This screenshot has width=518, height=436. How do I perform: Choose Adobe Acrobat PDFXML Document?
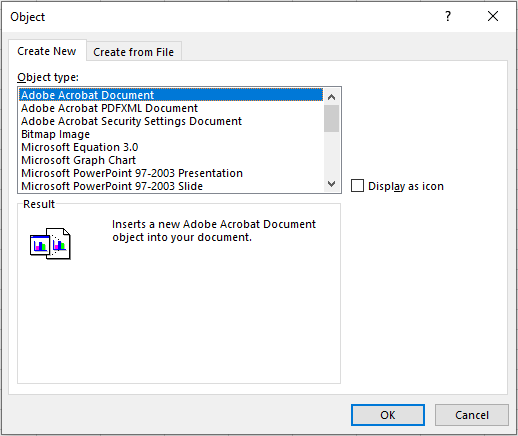(171, 108)
